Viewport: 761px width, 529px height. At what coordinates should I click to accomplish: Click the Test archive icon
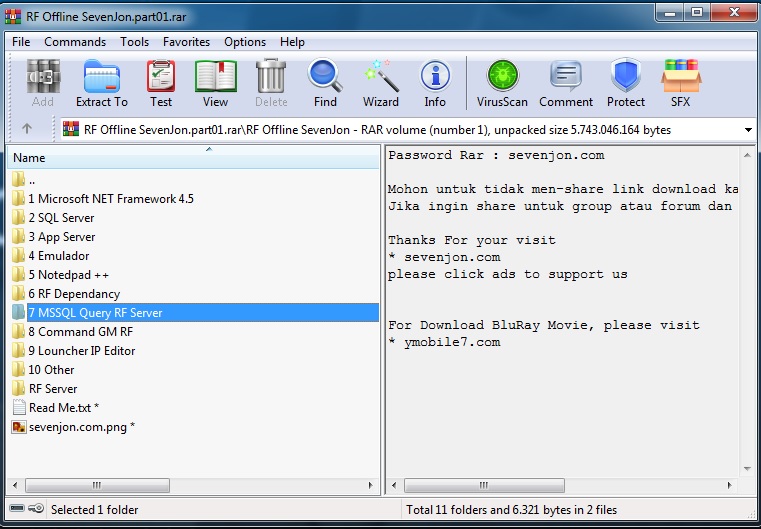tap(161, 76)
